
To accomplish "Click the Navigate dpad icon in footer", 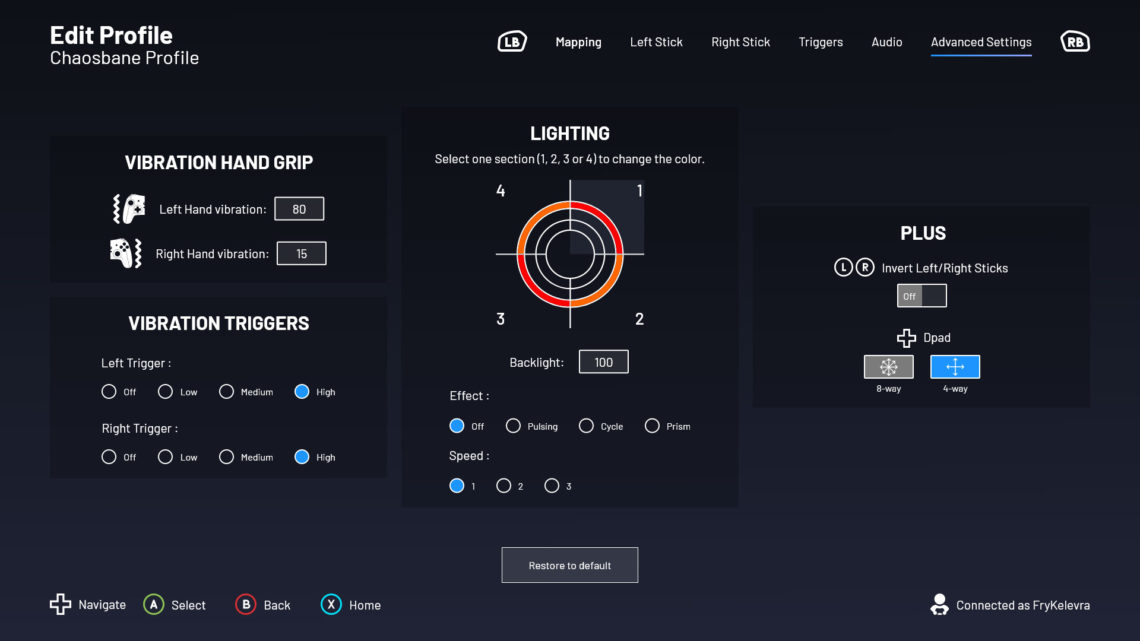I will [x=60, y=604].
